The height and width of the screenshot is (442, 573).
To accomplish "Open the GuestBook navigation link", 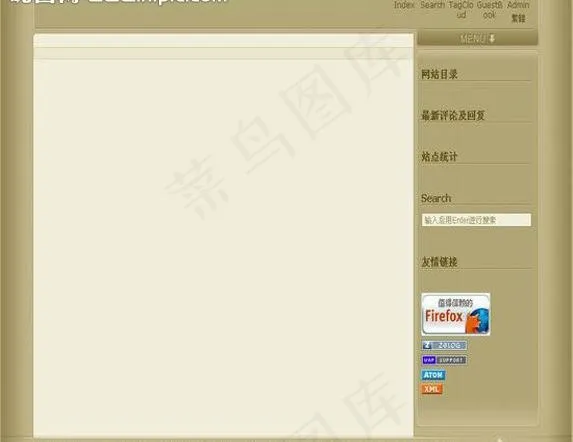I will [489, 9].
